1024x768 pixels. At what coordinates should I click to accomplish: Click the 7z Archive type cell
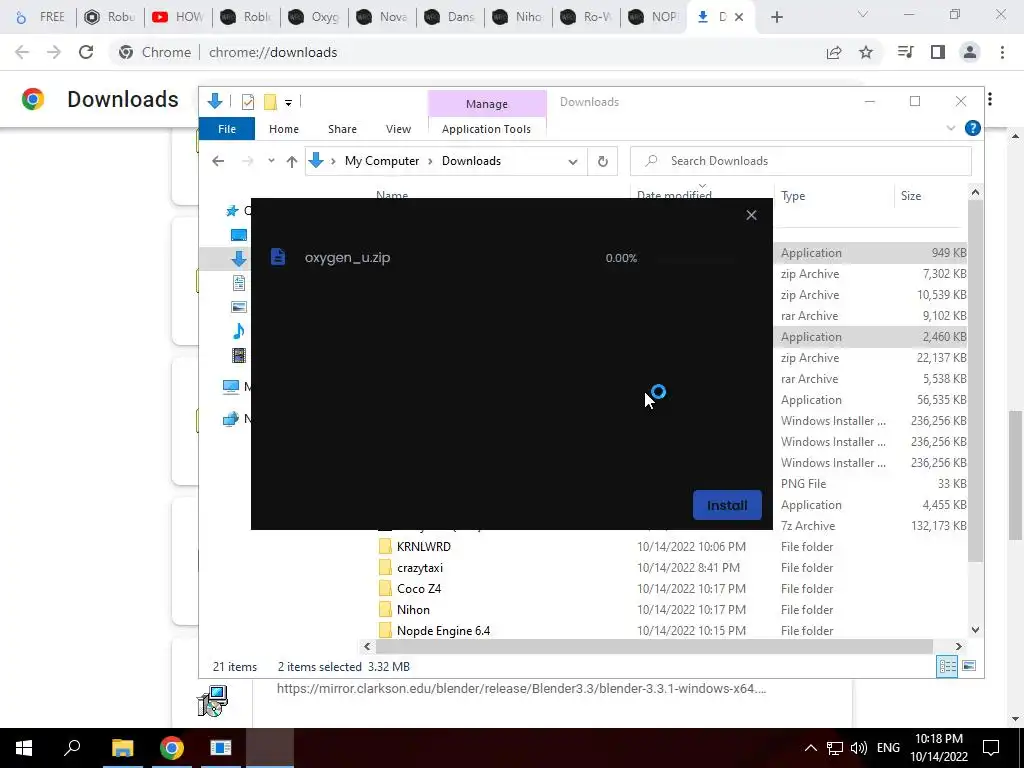808,526
